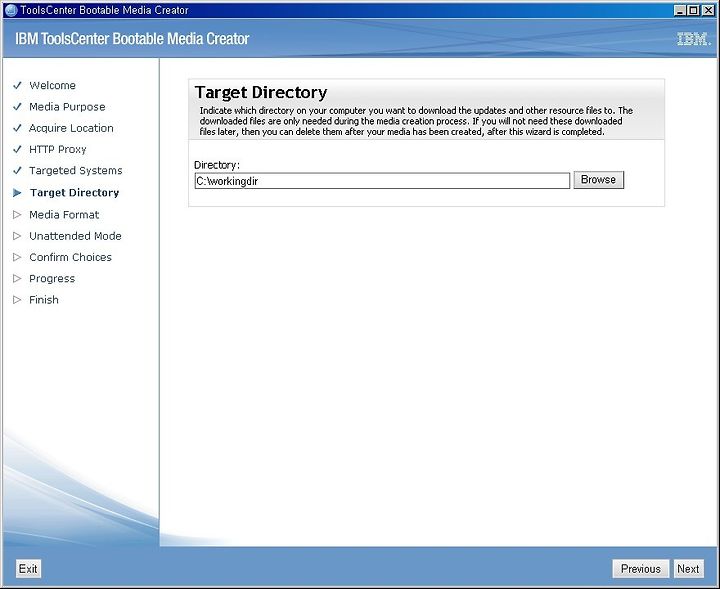Open the Targeted Systems step
Screen dimensions: 720x589
76,170
